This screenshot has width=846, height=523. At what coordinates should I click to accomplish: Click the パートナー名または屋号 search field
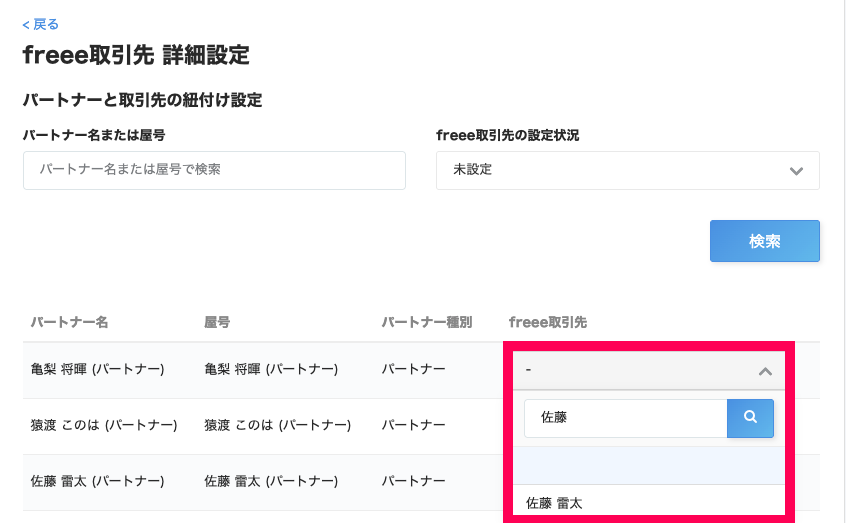tap(214, 170)
